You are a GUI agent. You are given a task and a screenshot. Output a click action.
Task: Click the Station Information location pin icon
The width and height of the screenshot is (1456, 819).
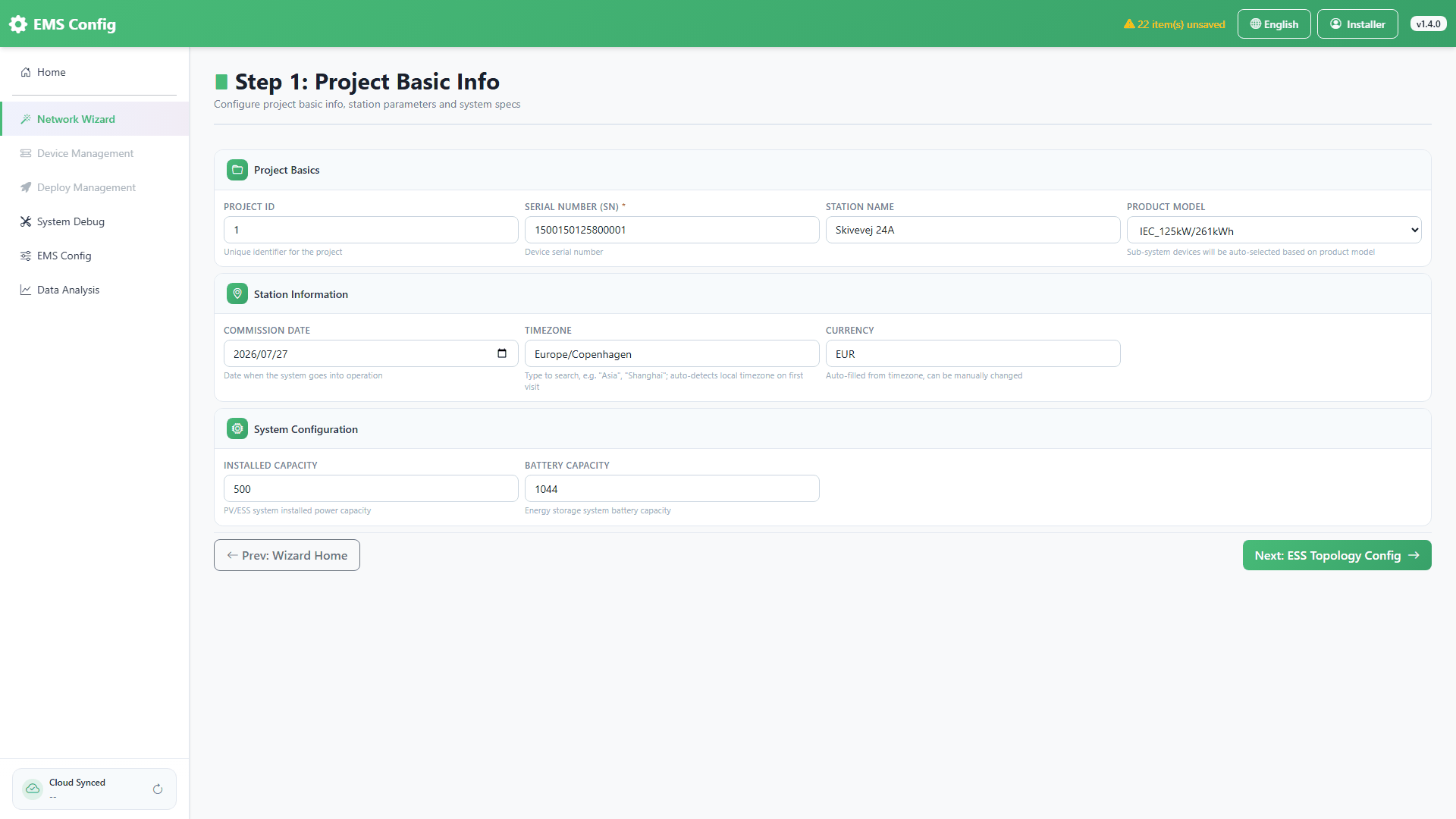point(237,294)
